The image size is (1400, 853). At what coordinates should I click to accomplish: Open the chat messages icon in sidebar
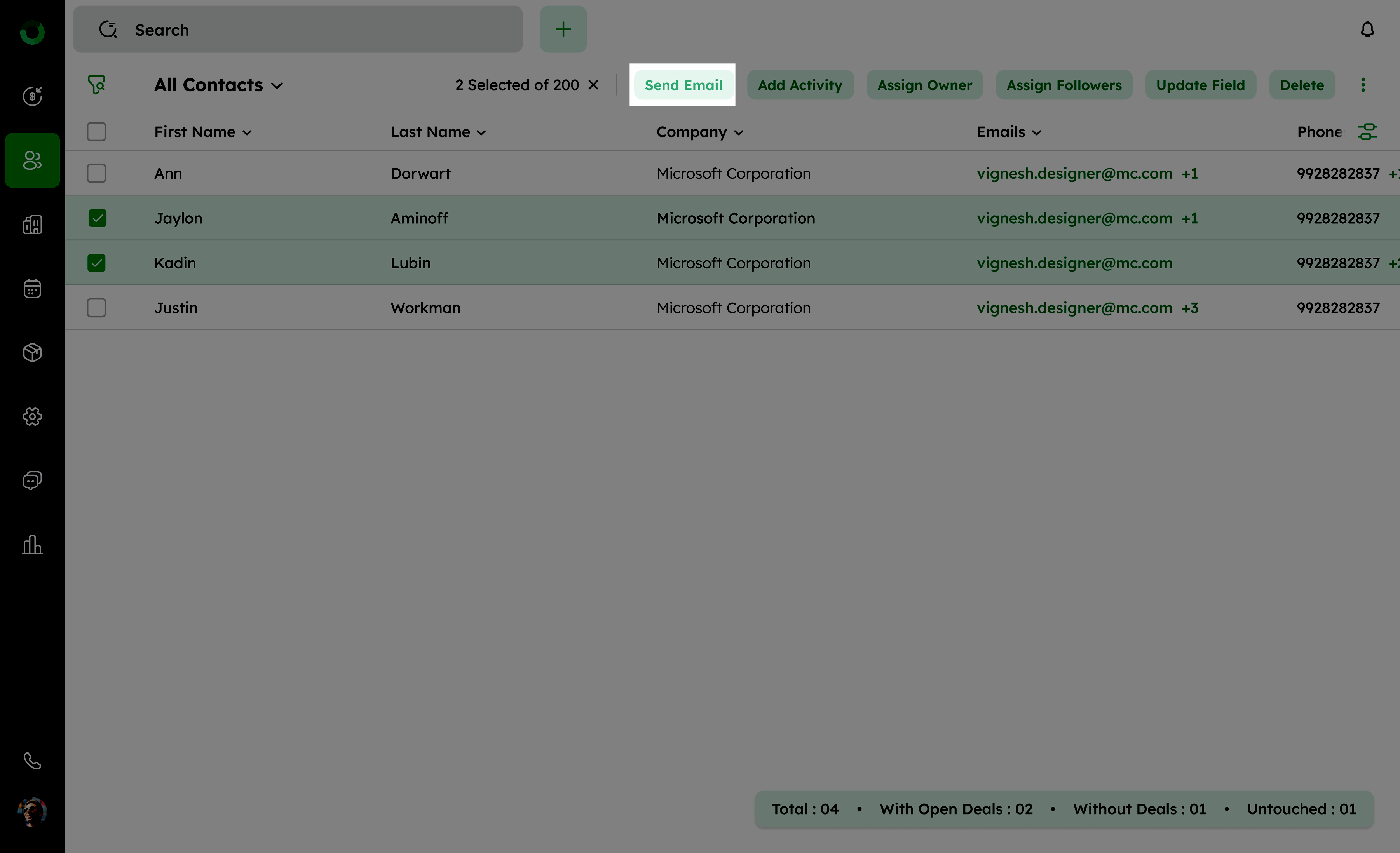tap(32, 480)
